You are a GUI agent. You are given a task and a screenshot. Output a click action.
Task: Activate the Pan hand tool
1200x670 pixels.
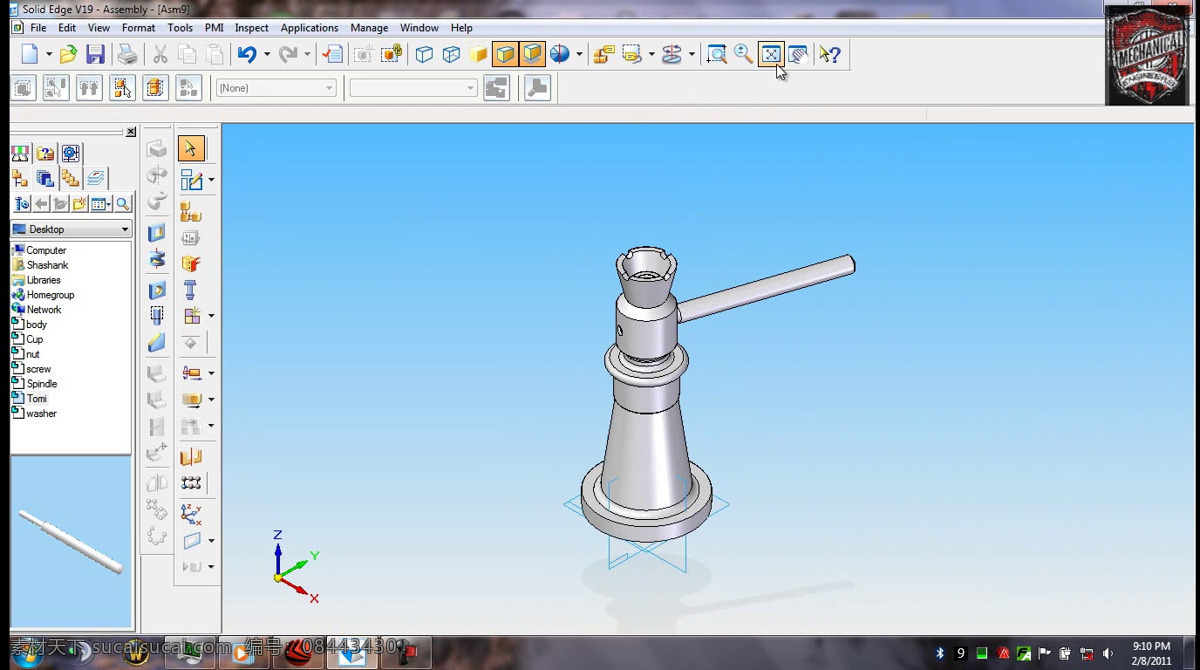798,54
